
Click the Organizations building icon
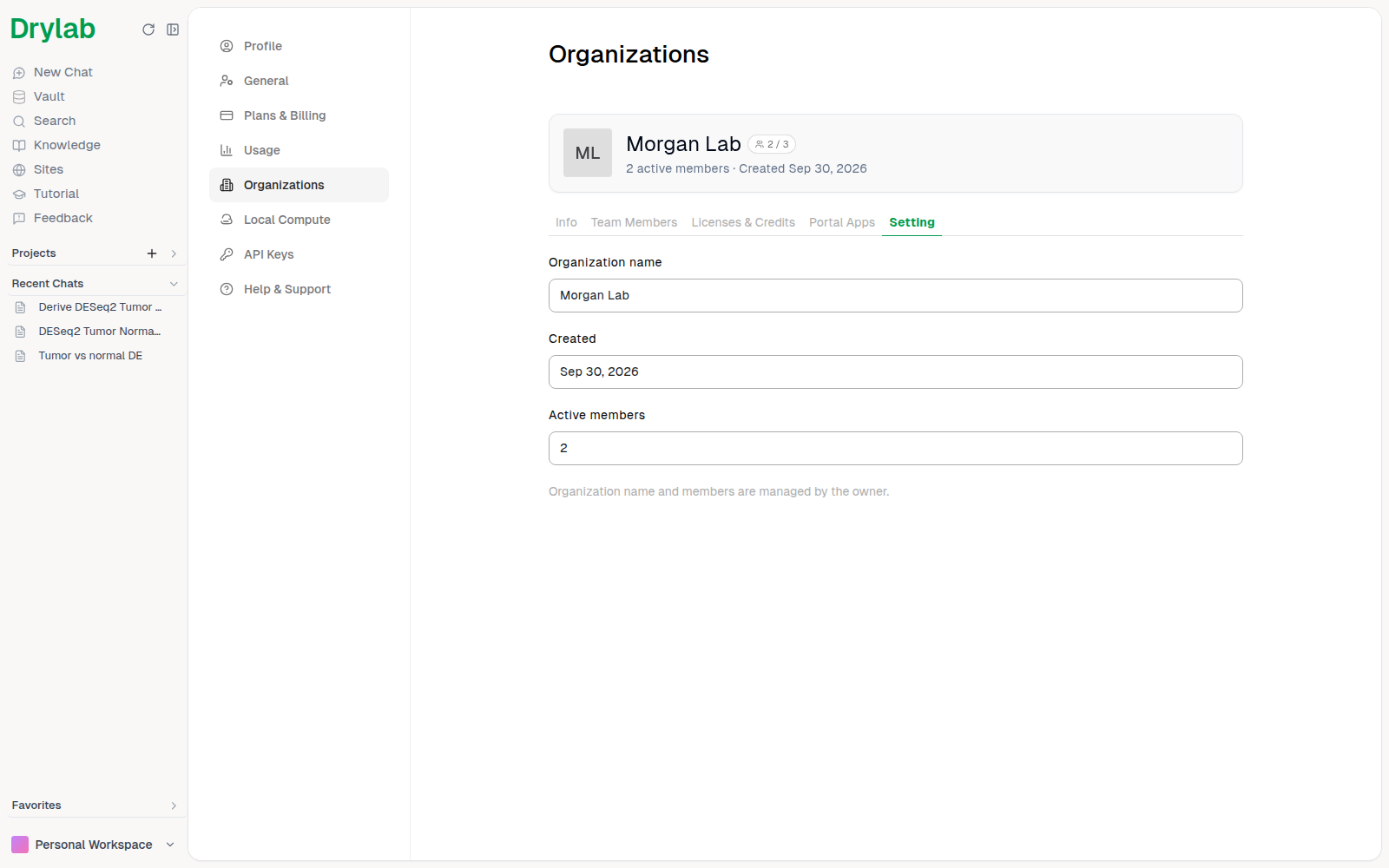coord(227,185)
